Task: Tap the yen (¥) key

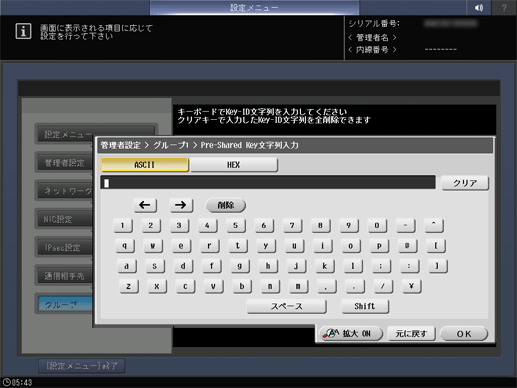Action: point(412,286)
